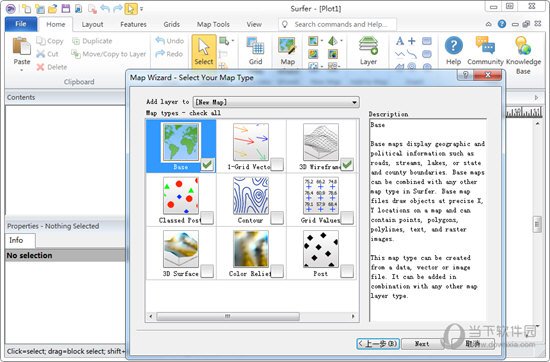
Task: Click the Undo arrow in ribbon
Action: [x=160, y=41]
